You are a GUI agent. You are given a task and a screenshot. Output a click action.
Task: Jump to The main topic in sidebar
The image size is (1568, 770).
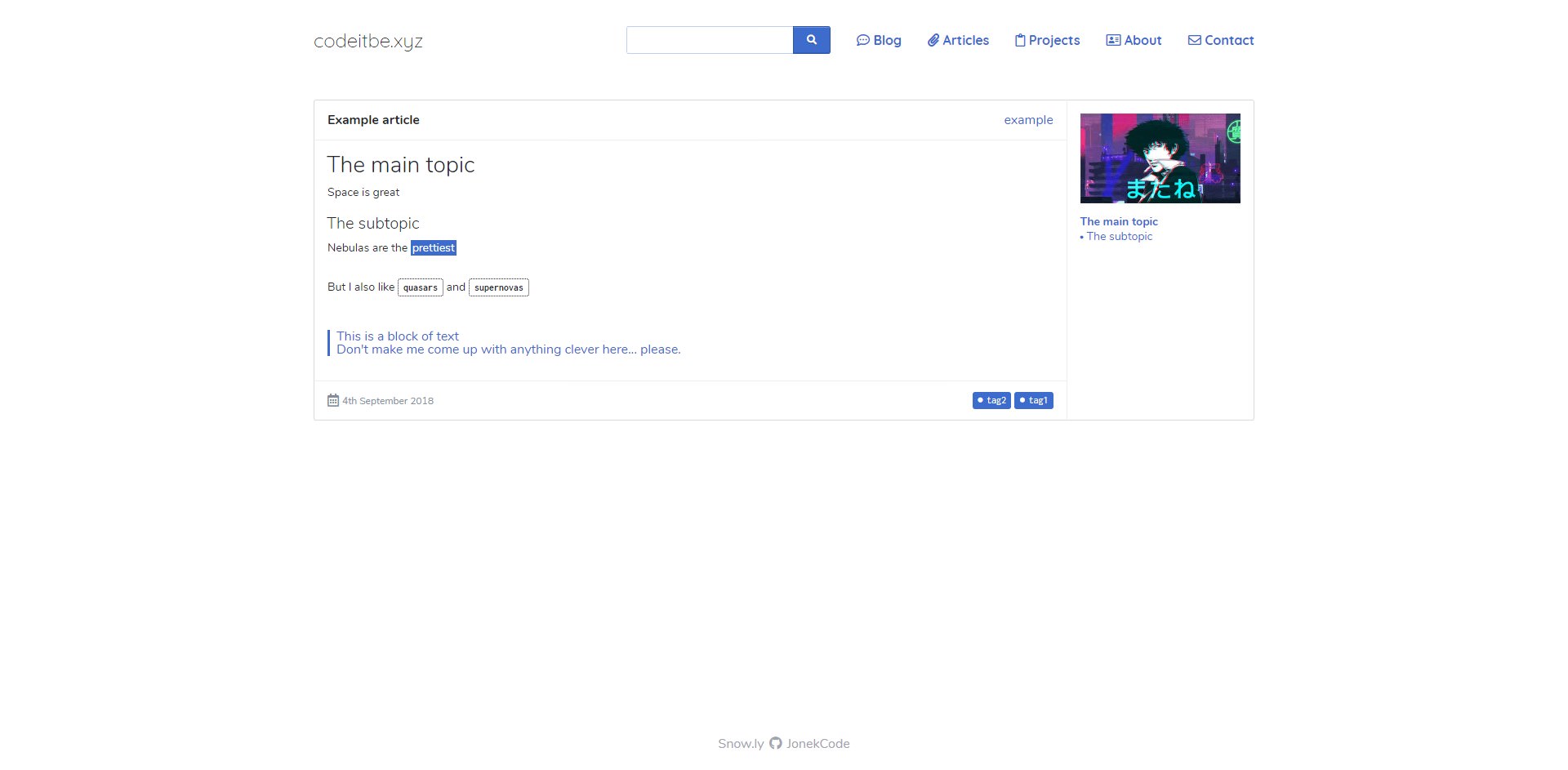[1119, 221]
